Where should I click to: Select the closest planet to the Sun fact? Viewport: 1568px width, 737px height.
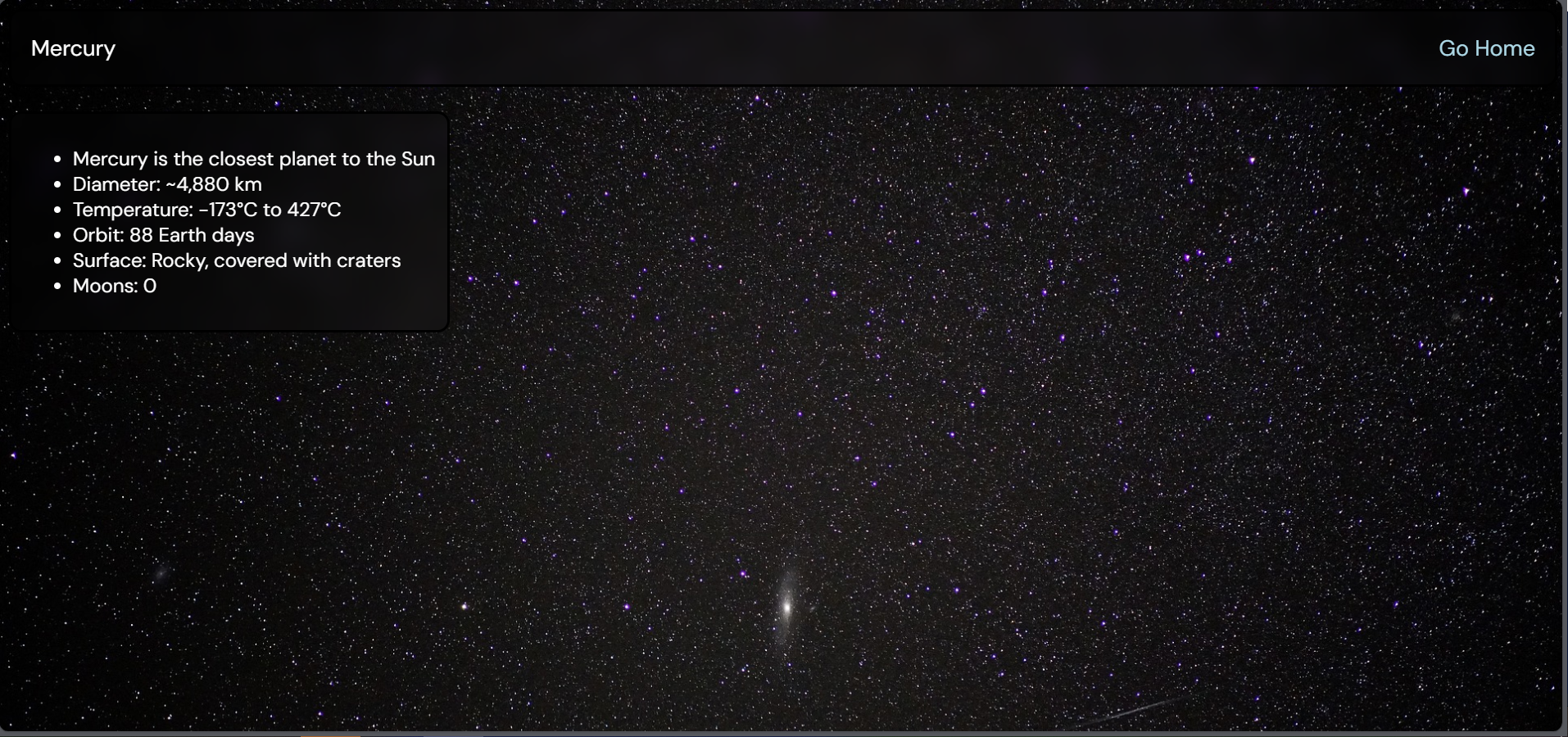(253, 159)
